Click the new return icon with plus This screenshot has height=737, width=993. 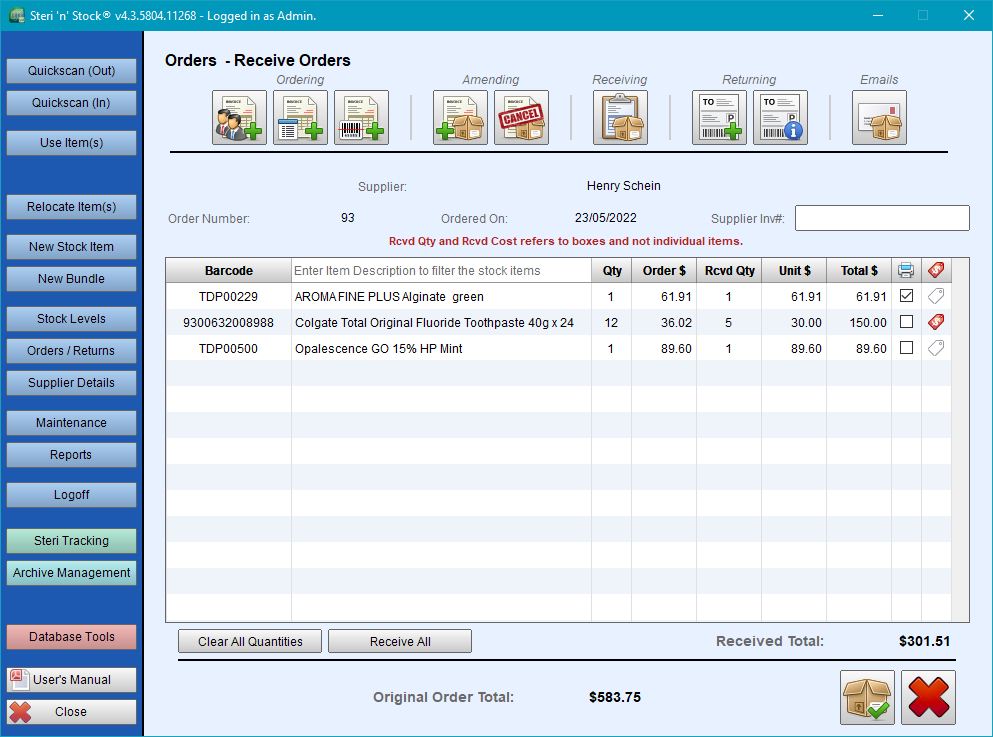tap(719, 118)
